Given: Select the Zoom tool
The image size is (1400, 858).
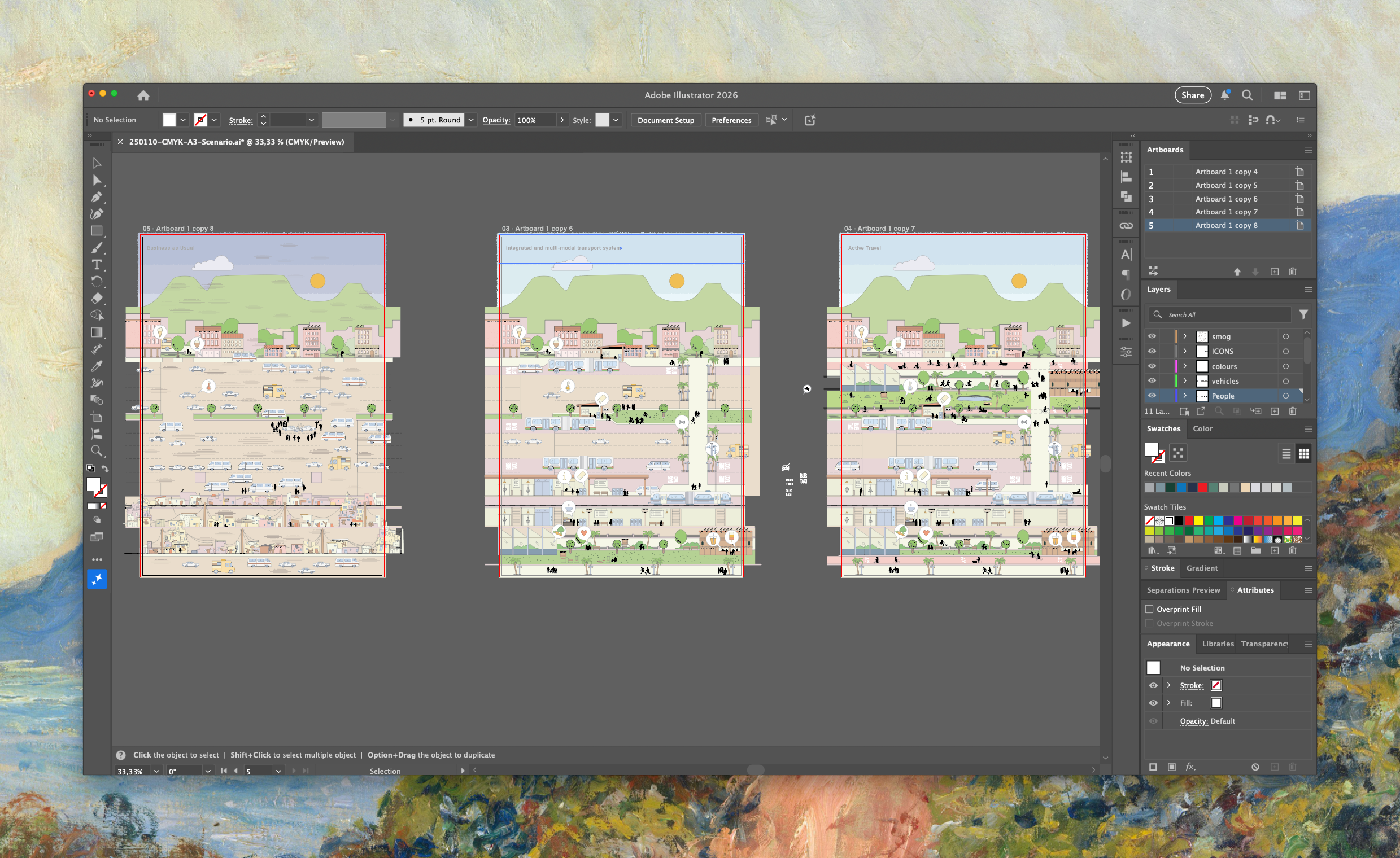Looking at the screenshot, I should coord(97,452).
